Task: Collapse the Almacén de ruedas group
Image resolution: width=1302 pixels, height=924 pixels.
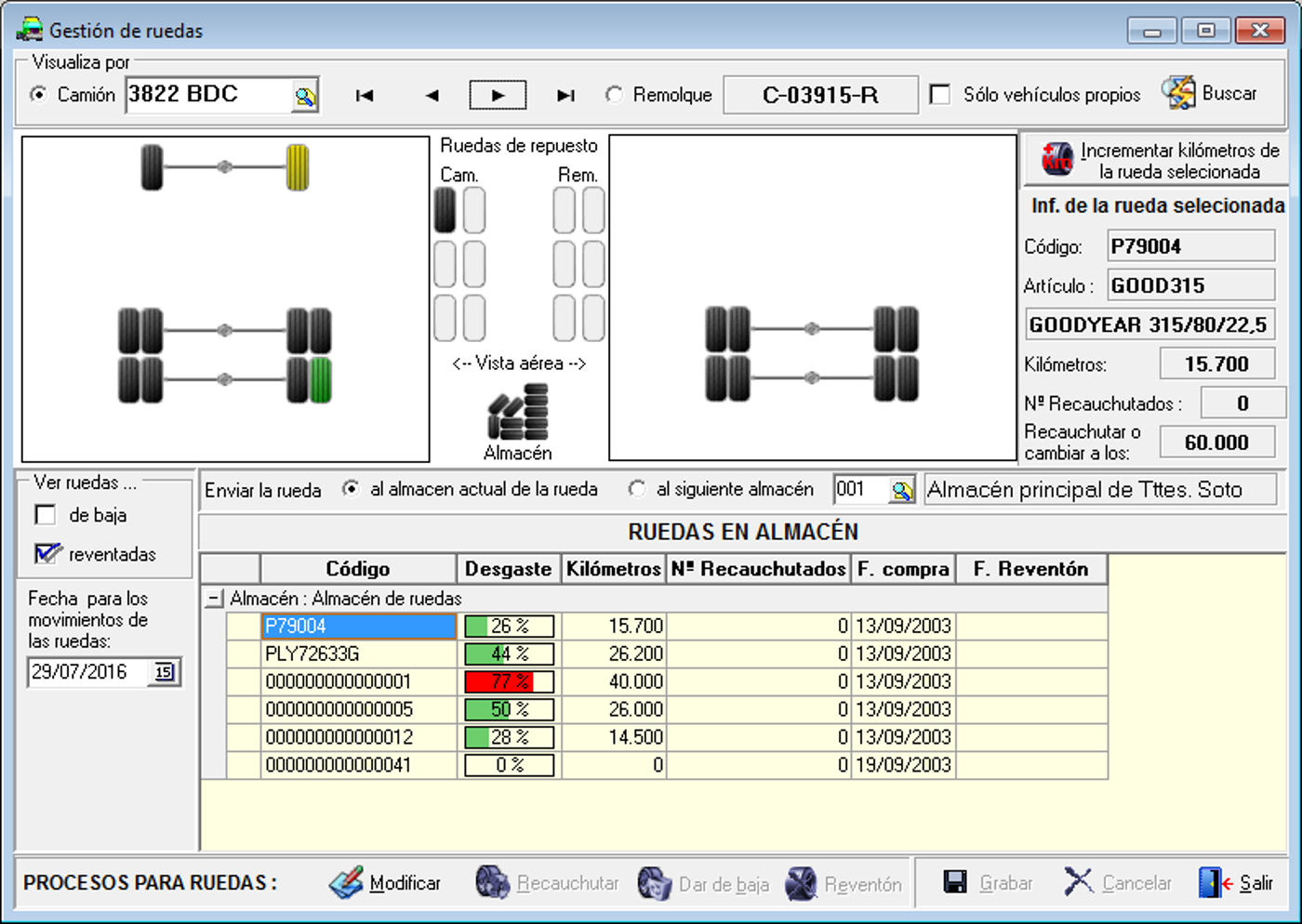Action: [x=214, y=599]
